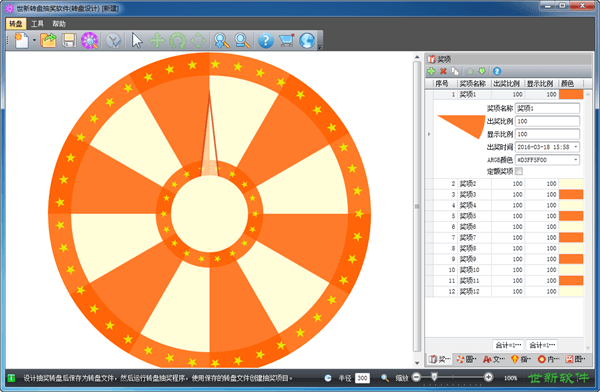Image resolution: width=600 pixels, height=392 pixels.
Task: Click orange color swatch of 奖项3
Action: click(571, 194)
